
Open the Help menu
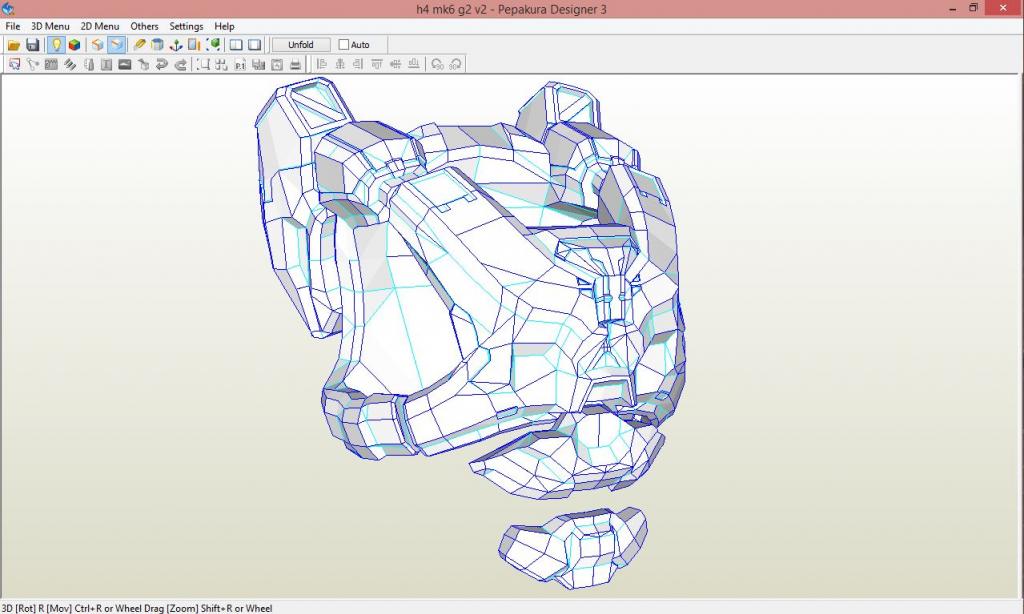(224, 26)
